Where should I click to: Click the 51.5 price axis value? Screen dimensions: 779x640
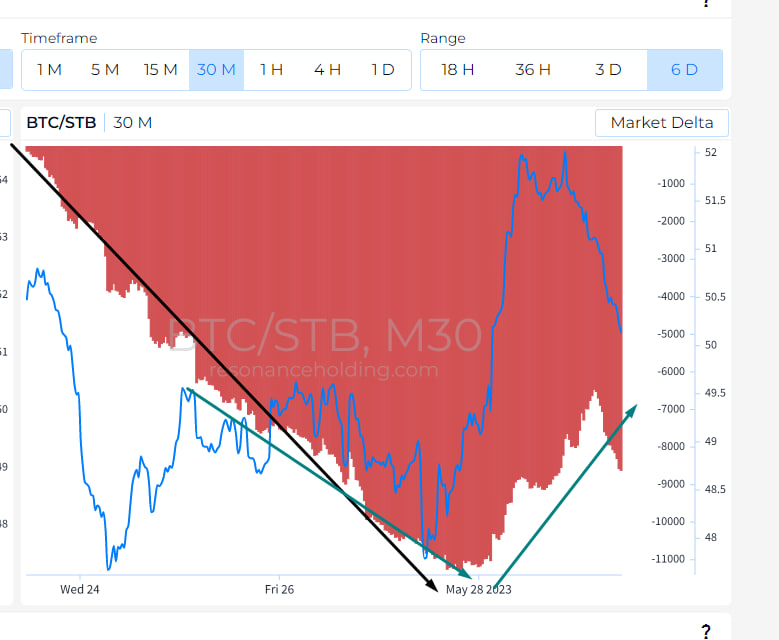715,200
